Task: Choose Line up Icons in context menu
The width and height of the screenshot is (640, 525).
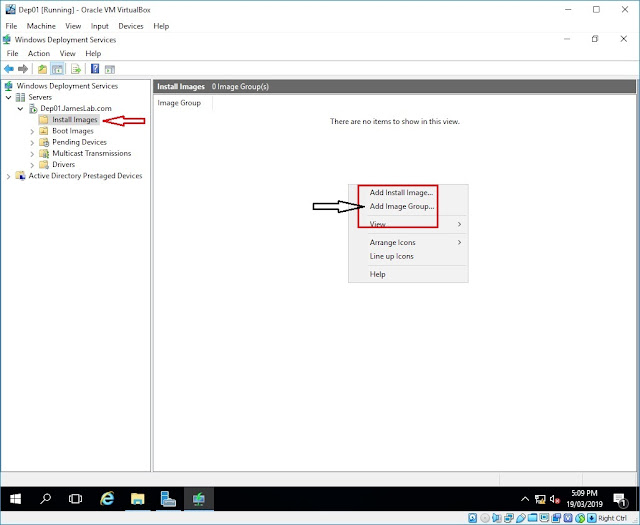Action: coord(408,256)
